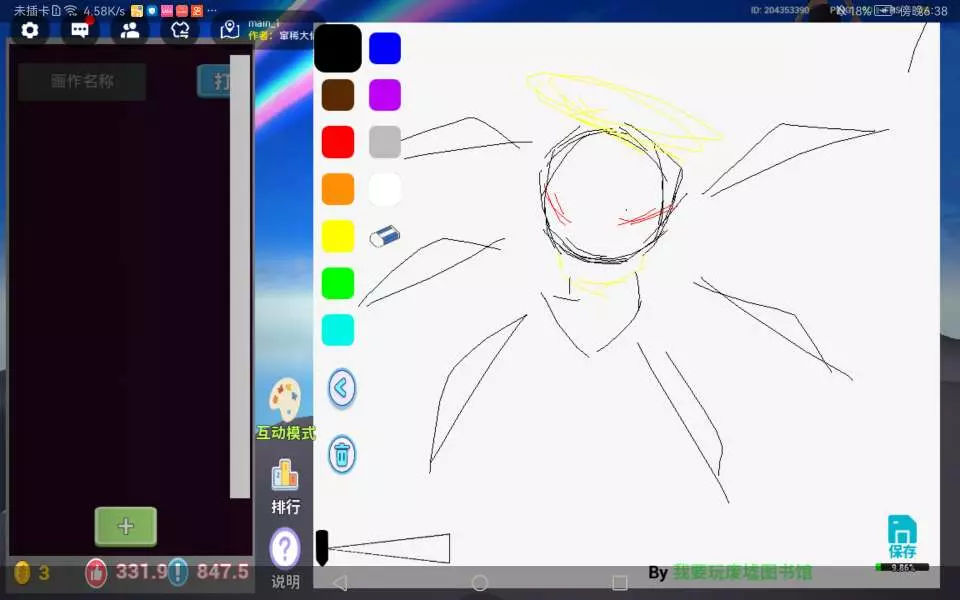Open the map location icon

click(x=230, y=30)
